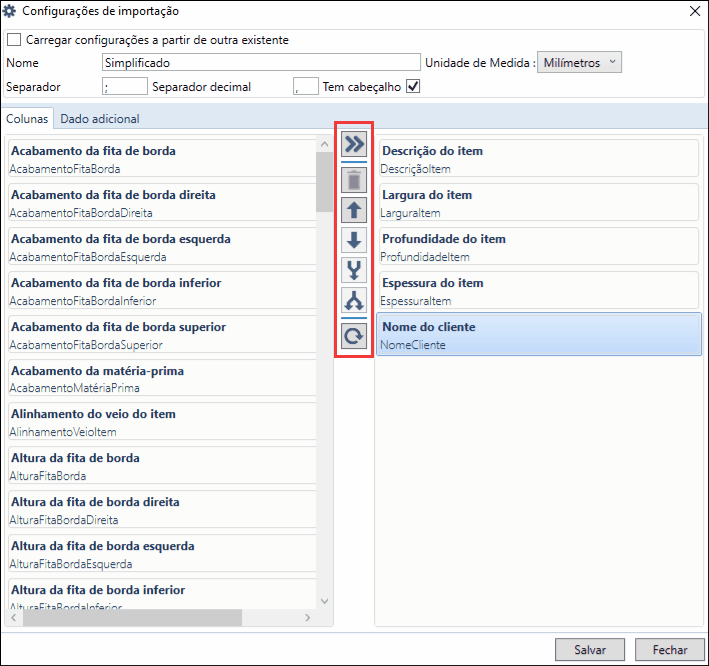Click the add-all double arrow icon
Screen dimensions: 709x666
(354, 144)
